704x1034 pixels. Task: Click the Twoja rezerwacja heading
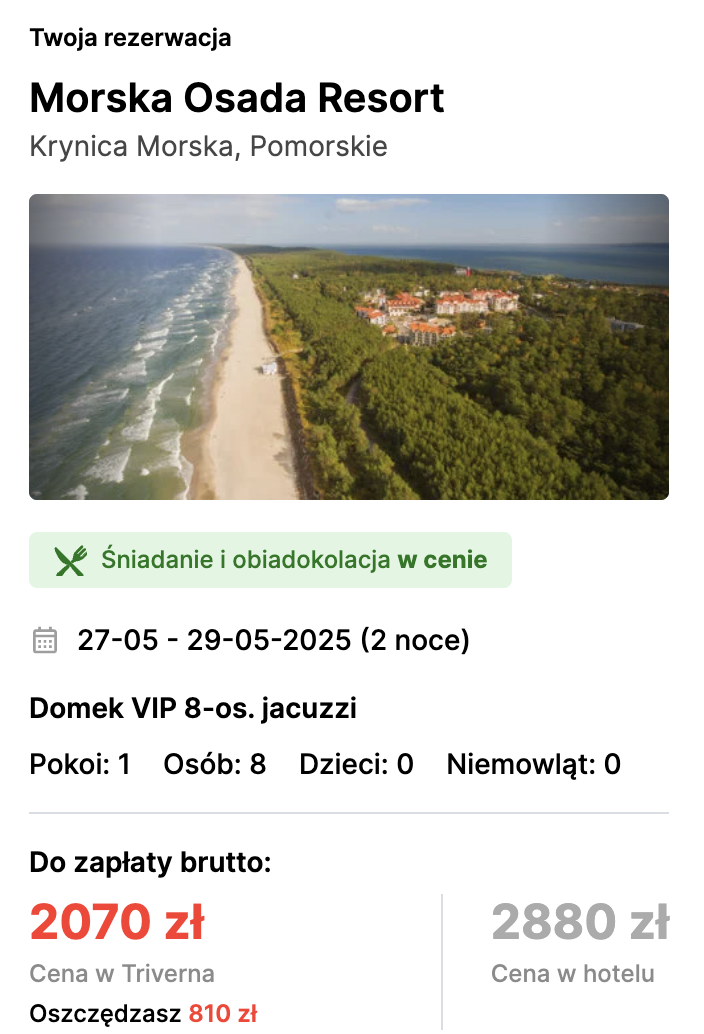(131, 38)
